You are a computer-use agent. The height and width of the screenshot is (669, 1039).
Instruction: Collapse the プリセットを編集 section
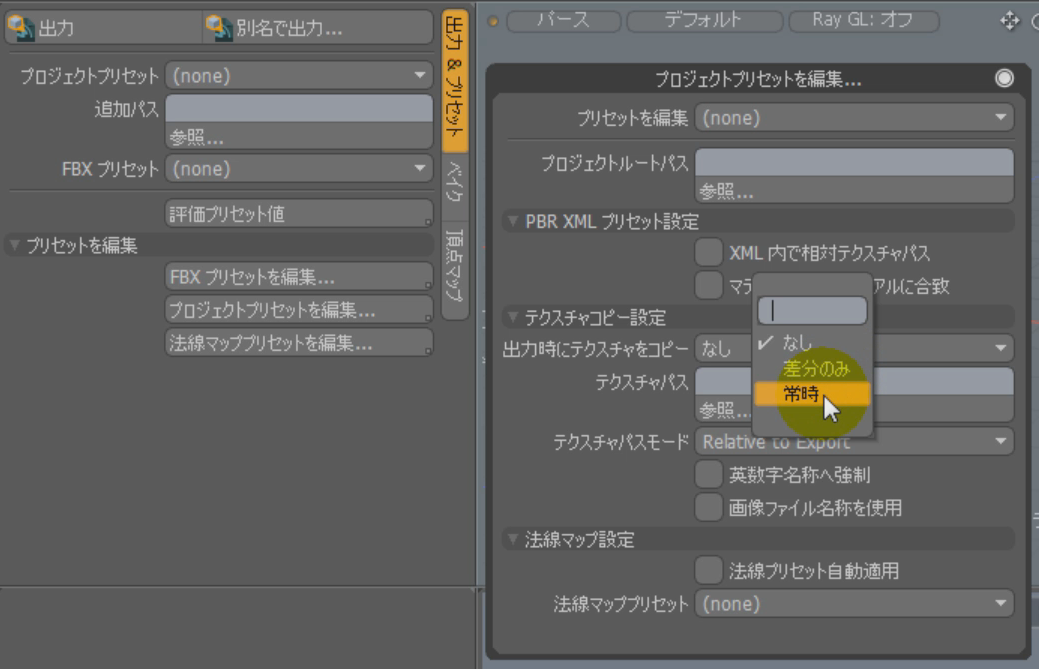[x=14, y=246]
